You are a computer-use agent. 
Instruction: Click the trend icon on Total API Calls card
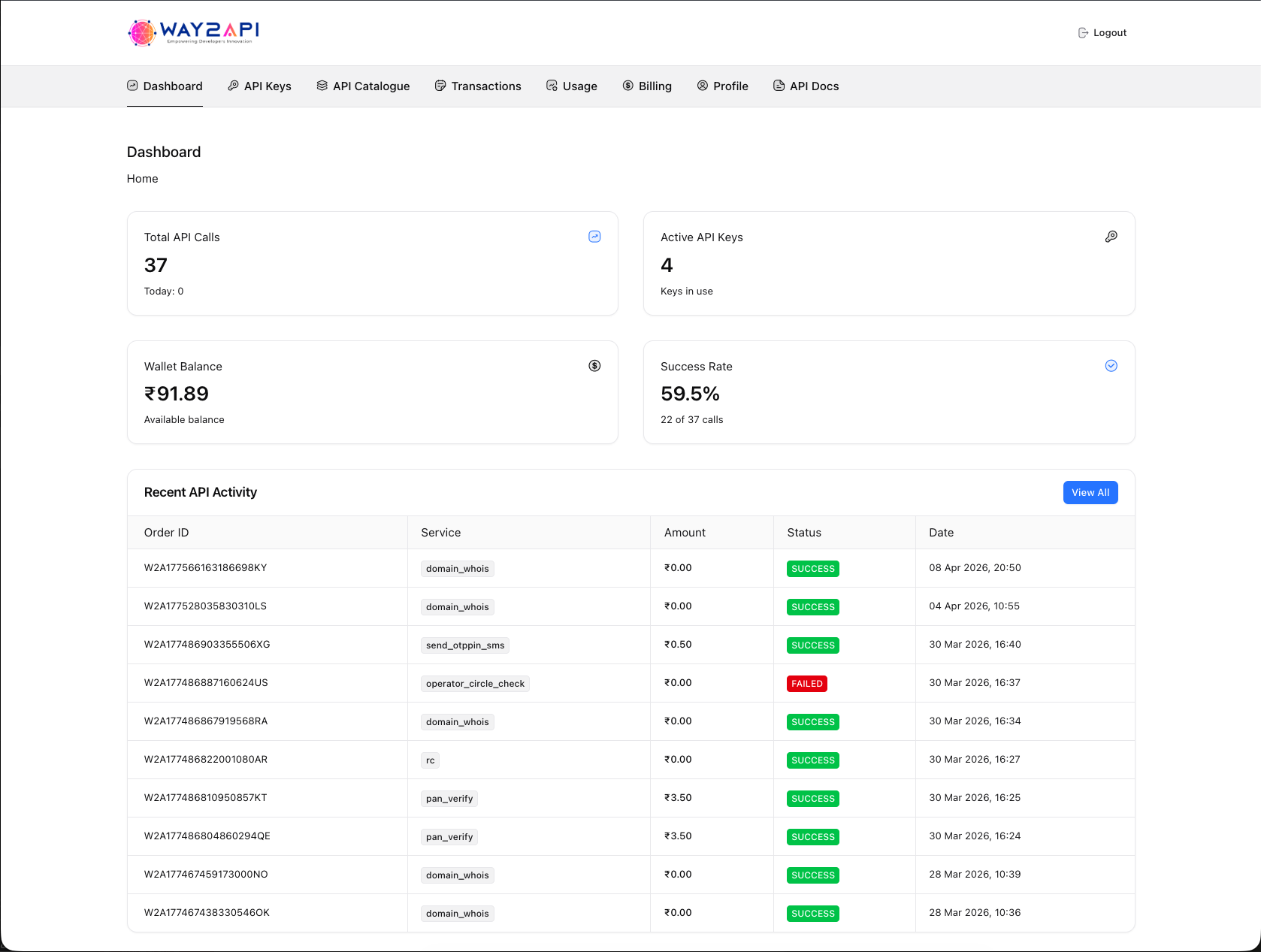point(594,237)
